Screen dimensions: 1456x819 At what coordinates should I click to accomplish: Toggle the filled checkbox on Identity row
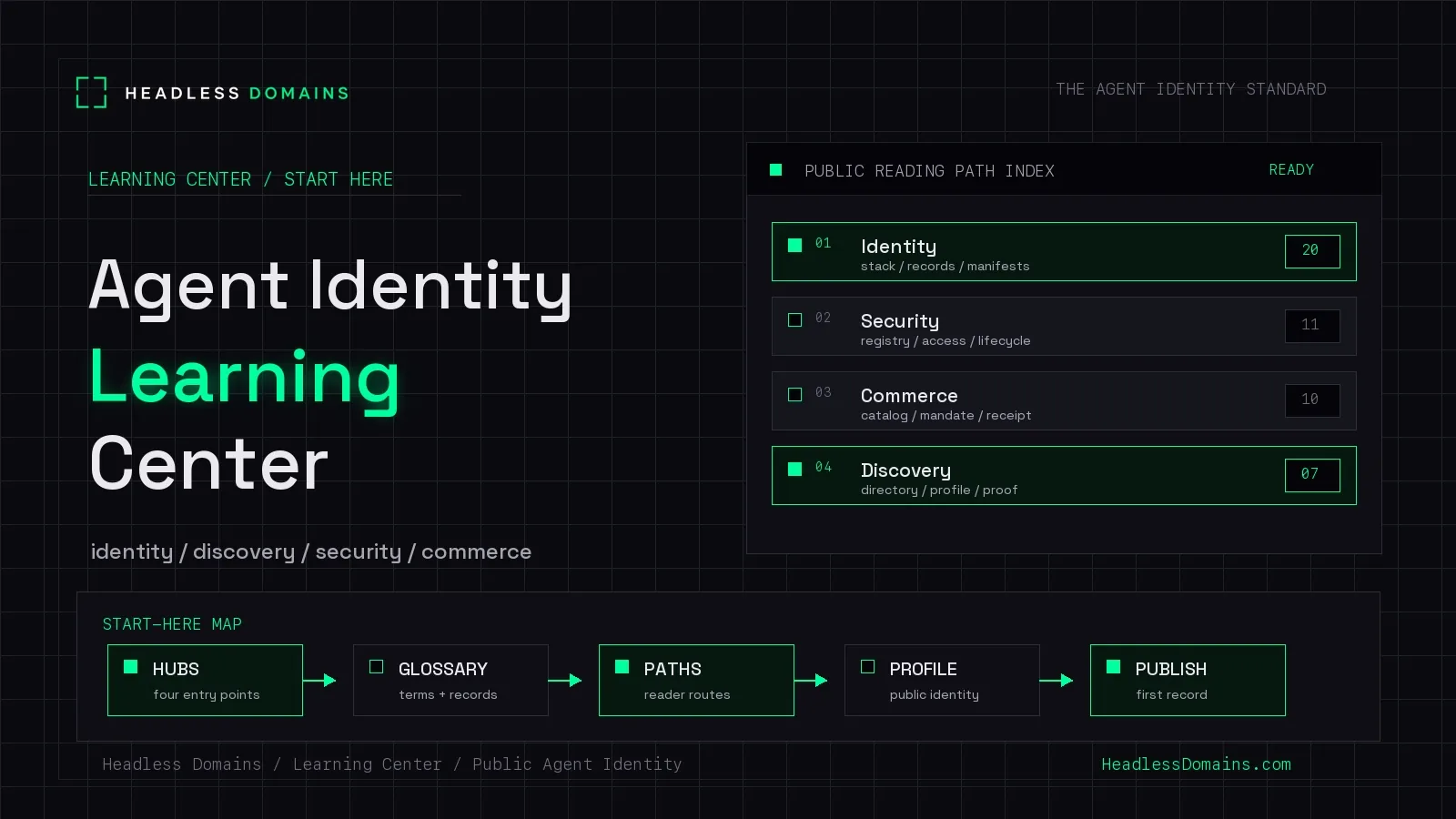794,245
